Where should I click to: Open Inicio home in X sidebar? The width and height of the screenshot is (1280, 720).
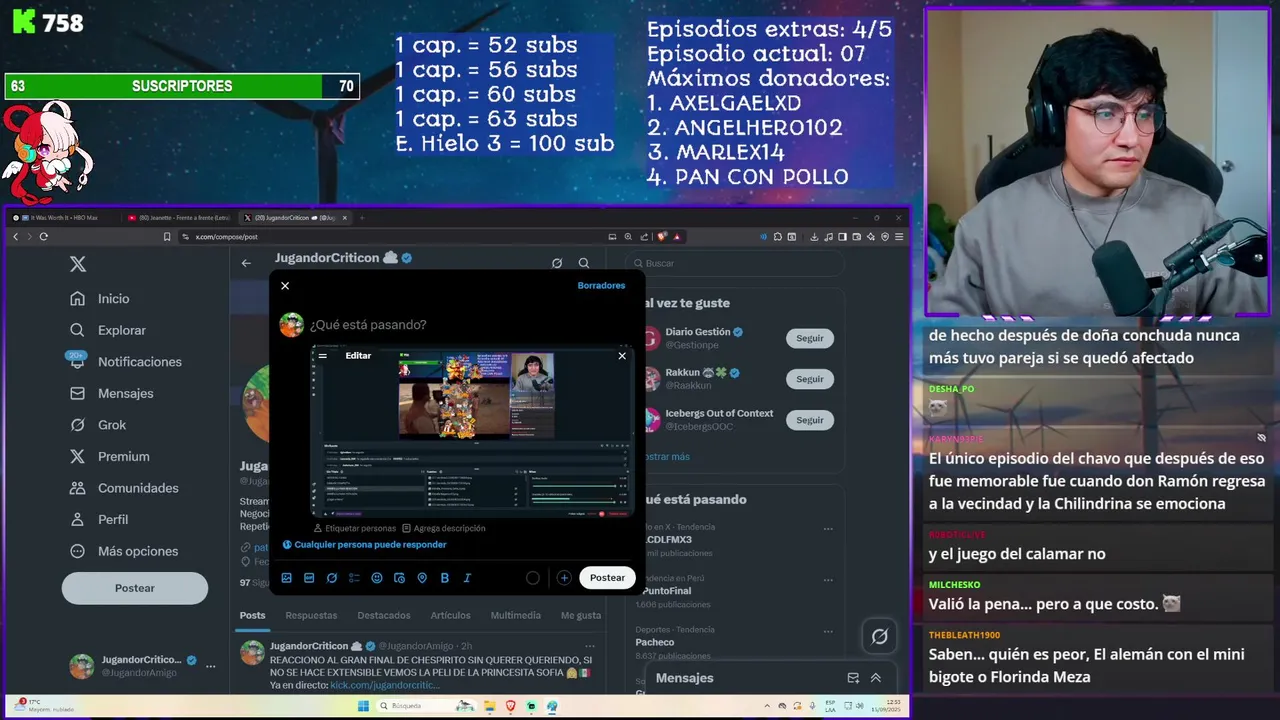tap(100, 299)
